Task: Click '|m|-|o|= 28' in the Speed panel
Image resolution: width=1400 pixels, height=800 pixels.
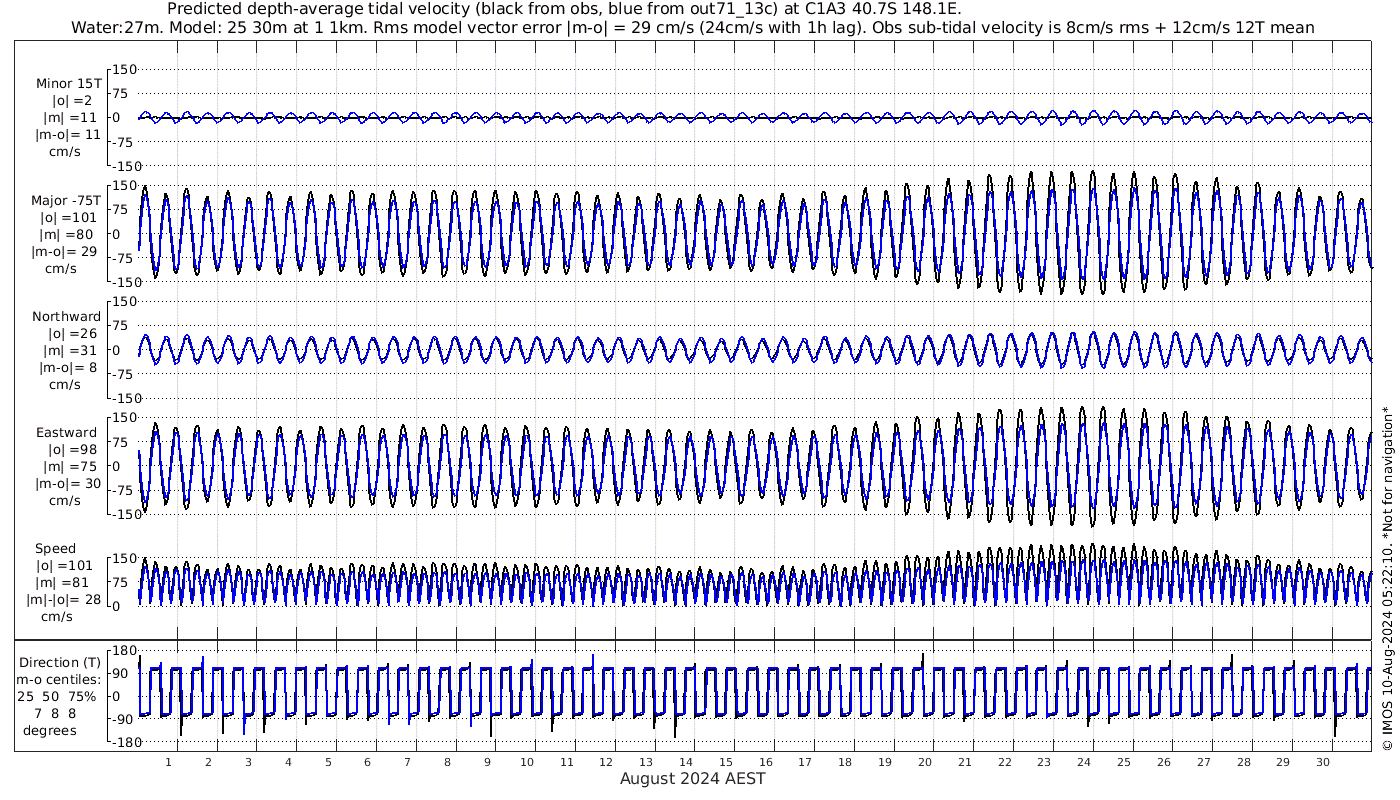Action: [x=64, y=599]
